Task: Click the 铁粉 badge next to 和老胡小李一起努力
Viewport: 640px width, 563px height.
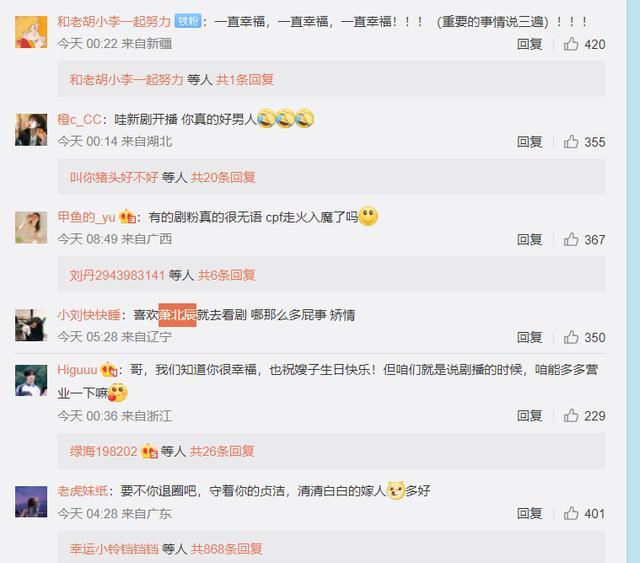Action: 188,21
